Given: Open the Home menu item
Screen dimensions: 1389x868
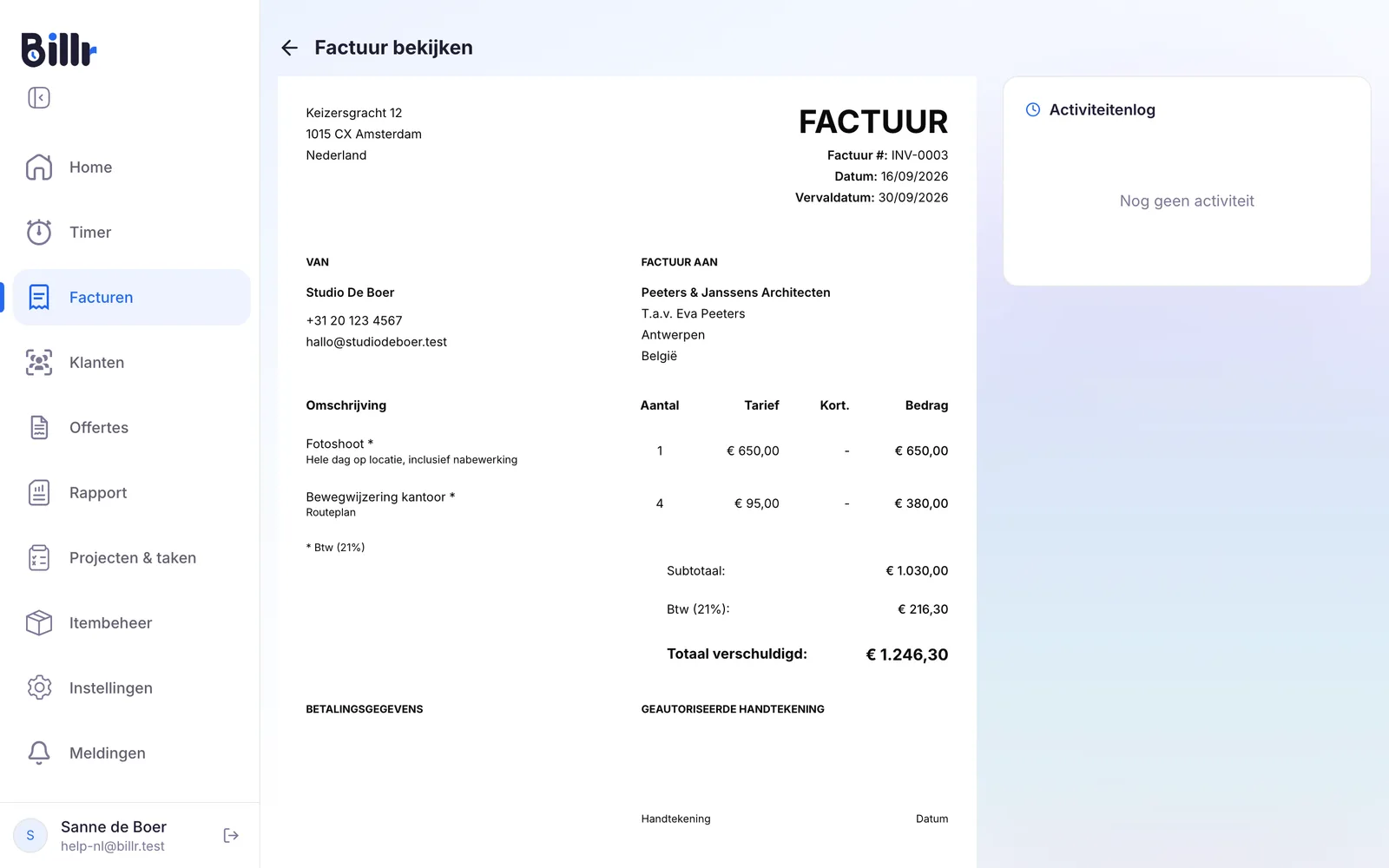Looking at the screenshot, I should [x=132, y=168].
